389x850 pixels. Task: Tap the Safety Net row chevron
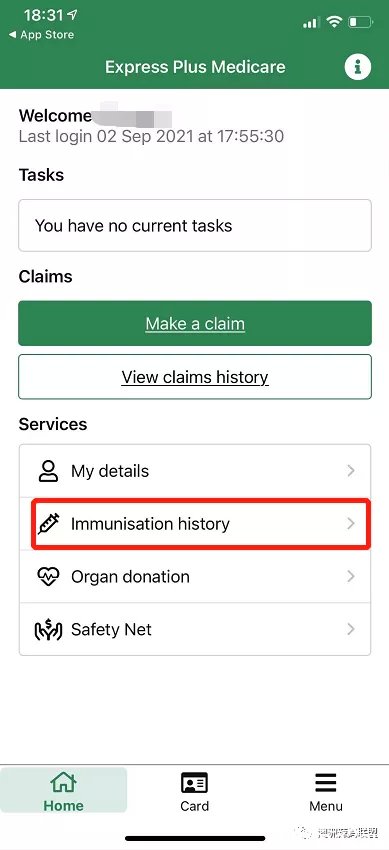pyautogui.click(x=351, y=629)
